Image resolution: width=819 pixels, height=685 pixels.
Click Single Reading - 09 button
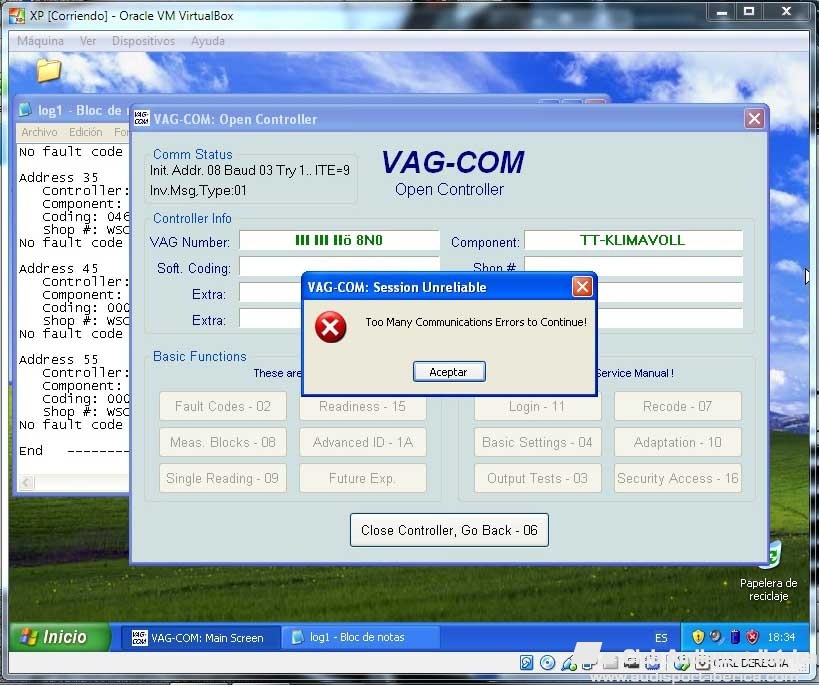pos(223,478)
